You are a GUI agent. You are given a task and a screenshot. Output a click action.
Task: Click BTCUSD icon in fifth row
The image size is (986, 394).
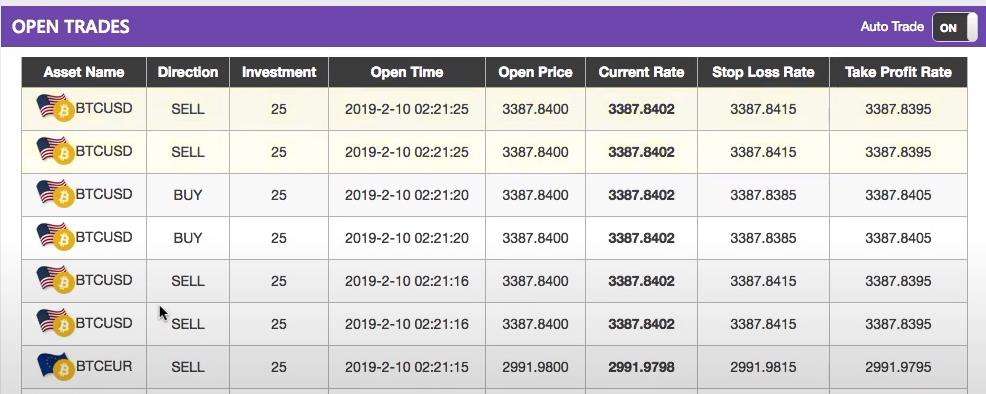(x=55, y=279)
